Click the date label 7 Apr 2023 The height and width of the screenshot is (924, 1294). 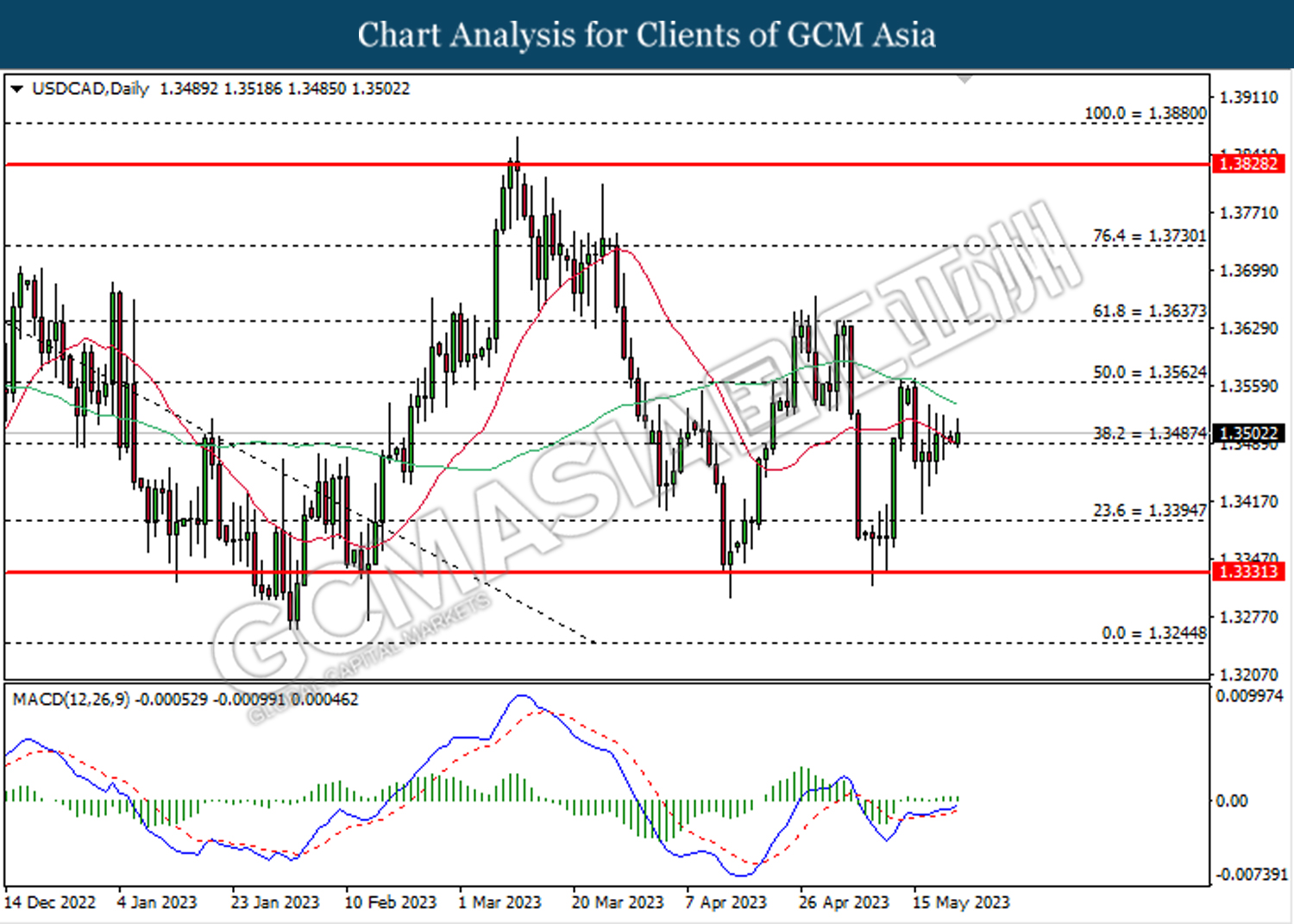pos(726,902)
